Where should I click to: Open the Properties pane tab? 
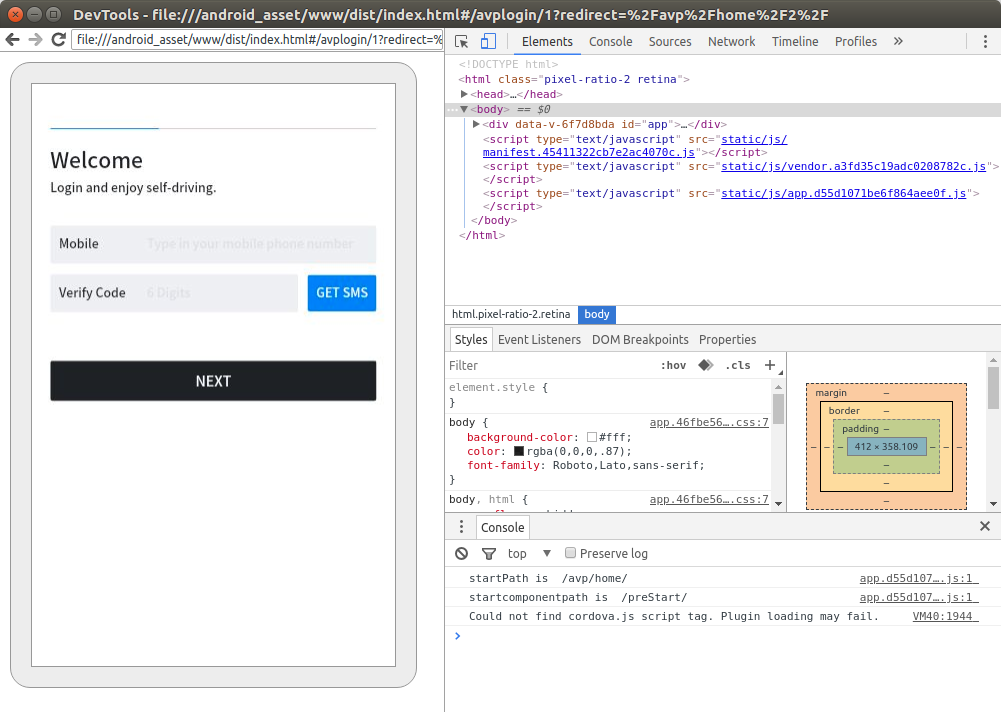727,340
